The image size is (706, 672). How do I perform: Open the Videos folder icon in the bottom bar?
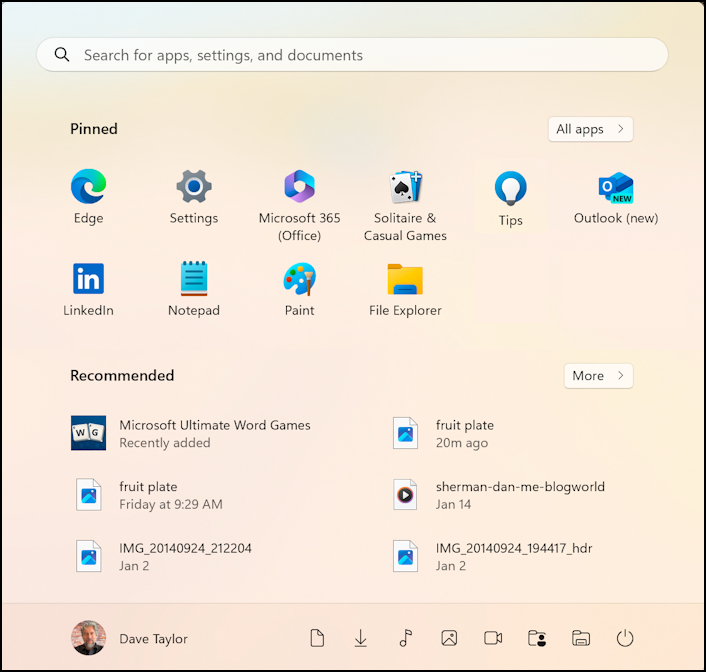493,638
